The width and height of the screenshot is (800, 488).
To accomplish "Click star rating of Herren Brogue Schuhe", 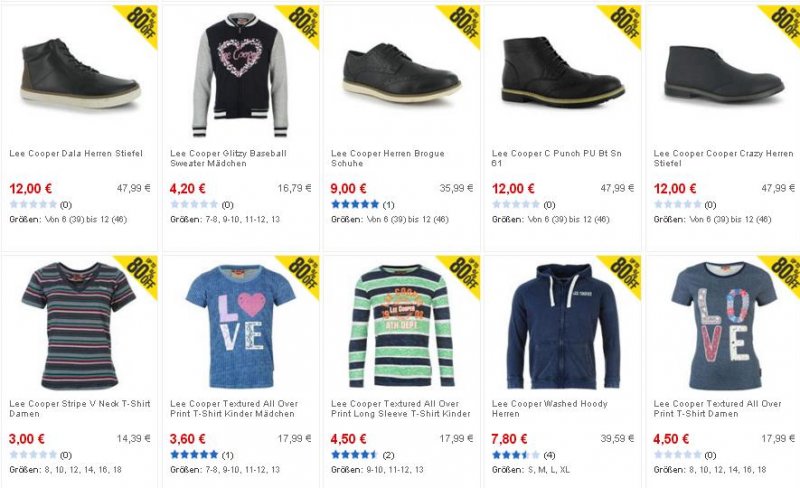I will 355,204.
